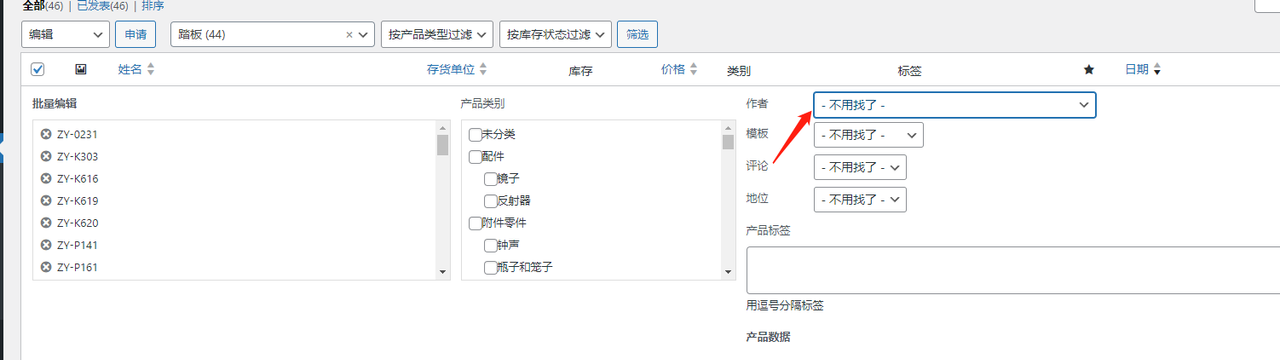Open the 作者 dropdown
Screen dimensions: 1280x360
[955, 105]
